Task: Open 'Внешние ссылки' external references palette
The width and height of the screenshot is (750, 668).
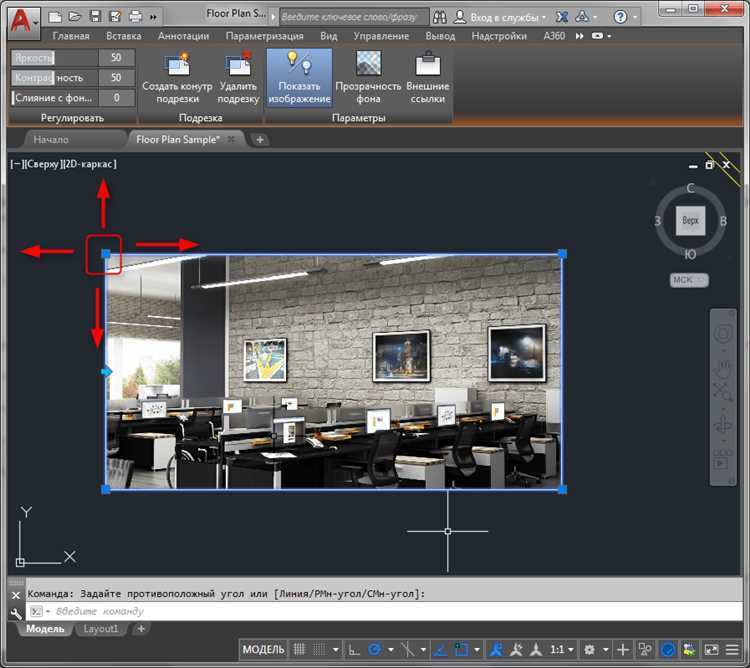Action: pos(427,66)
